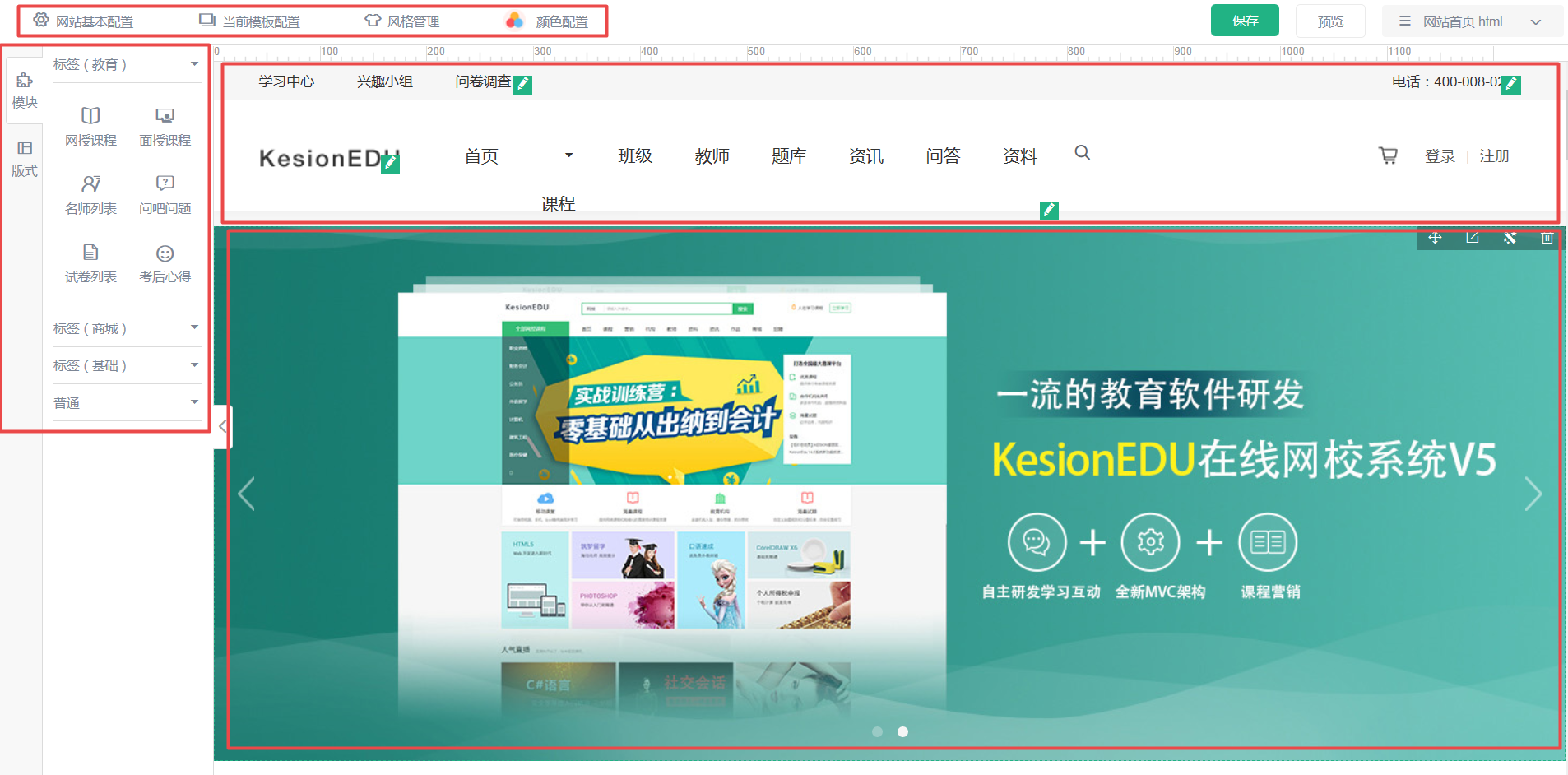Collapse the 标签（教育）section
1568x775 pixels.
[194, 63]
